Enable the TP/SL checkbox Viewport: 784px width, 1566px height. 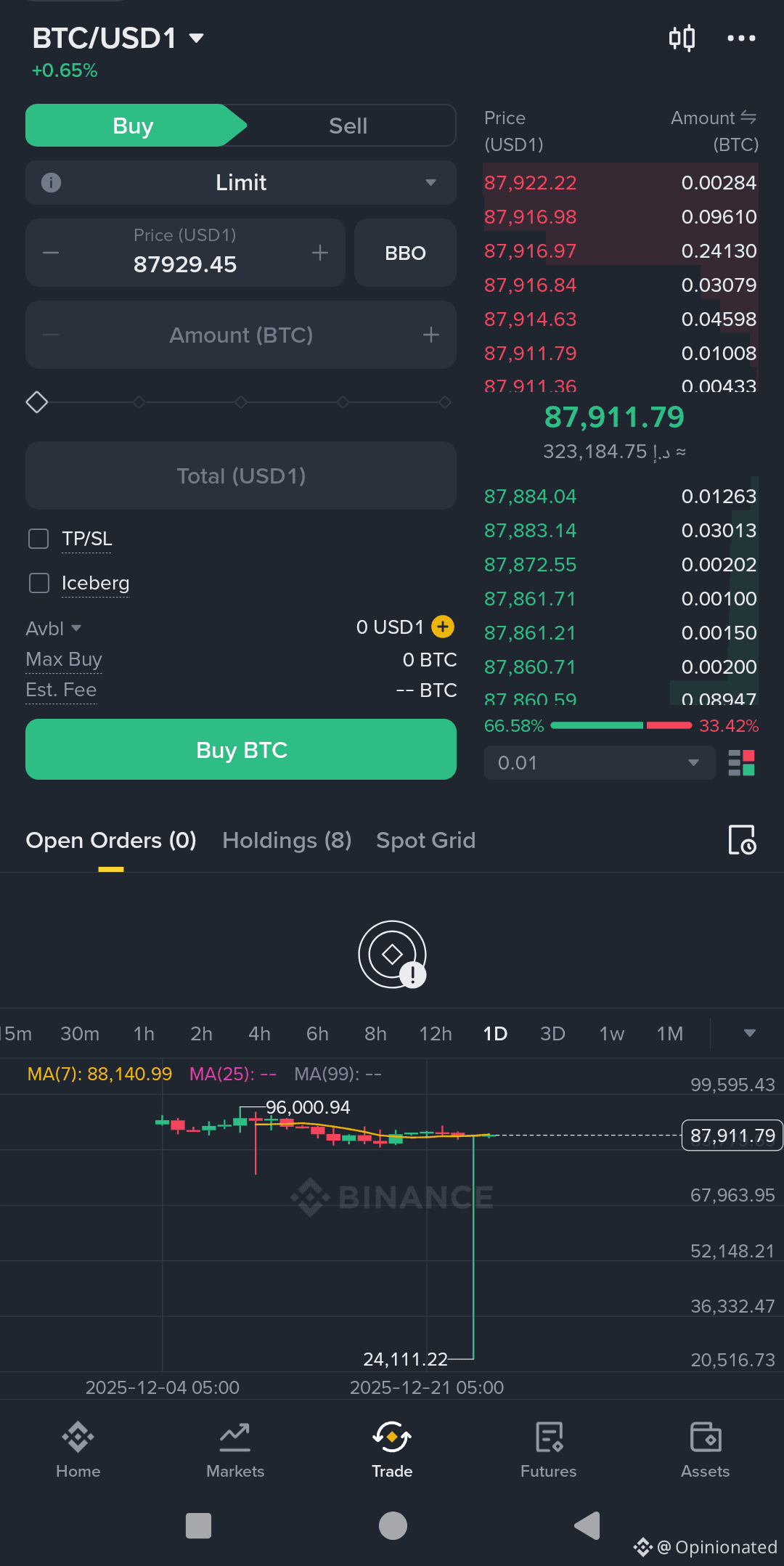(x=38, y=539)
